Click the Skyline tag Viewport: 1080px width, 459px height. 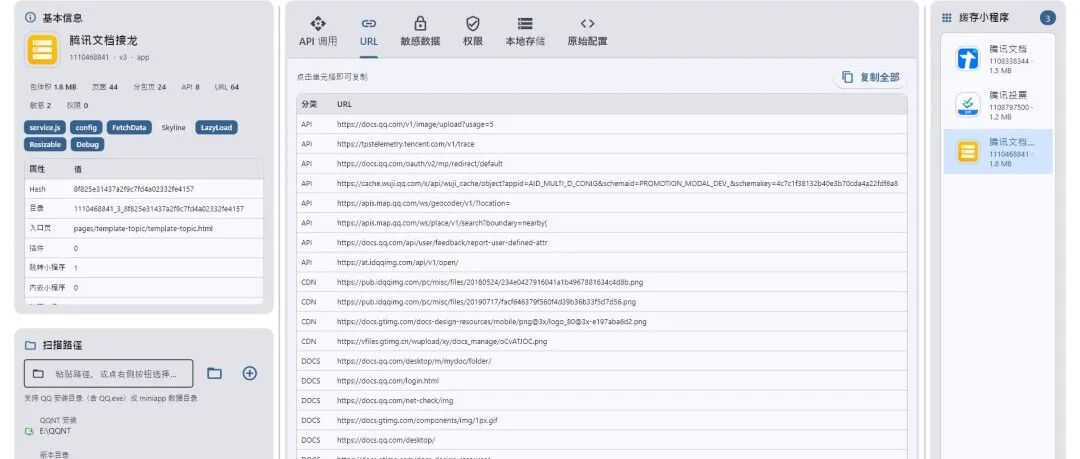coord(173,128)
